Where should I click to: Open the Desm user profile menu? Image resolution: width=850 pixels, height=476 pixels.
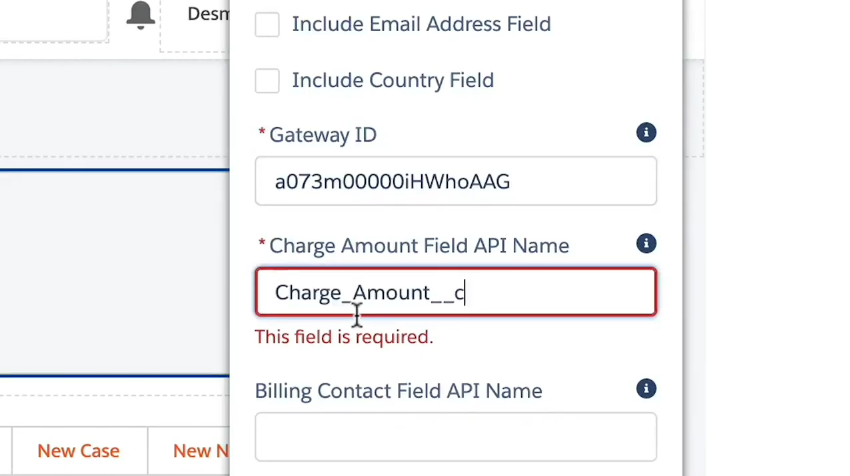[206, 15]
